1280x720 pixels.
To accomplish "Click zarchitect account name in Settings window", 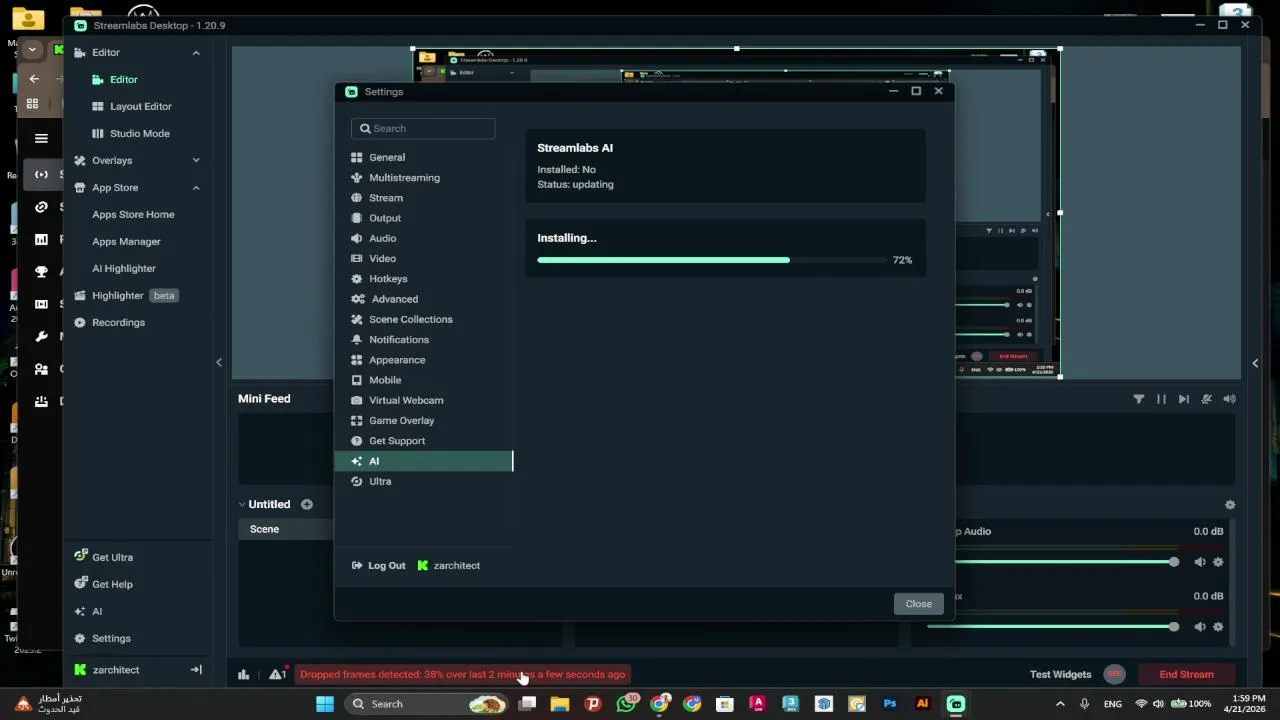I will tap(449, 566).
